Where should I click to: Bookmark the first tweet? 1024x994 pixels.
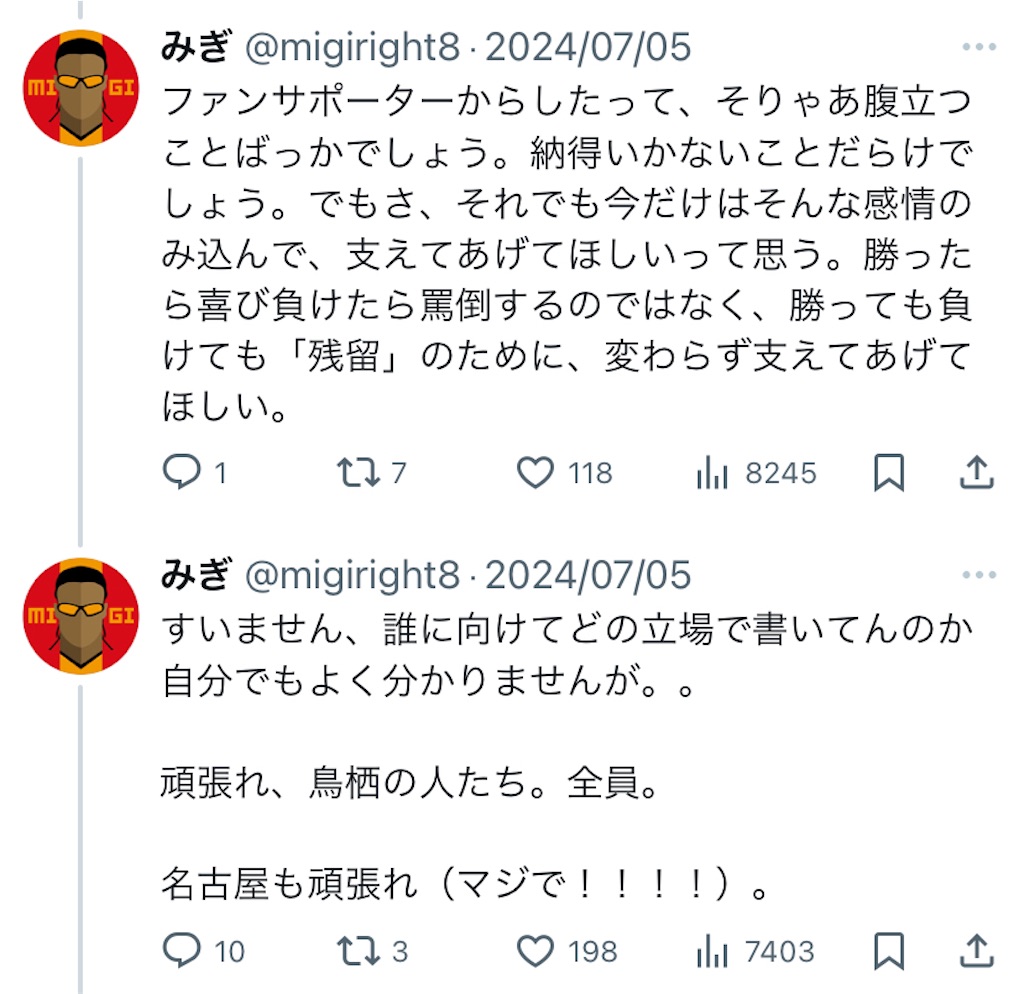point(890,473)
